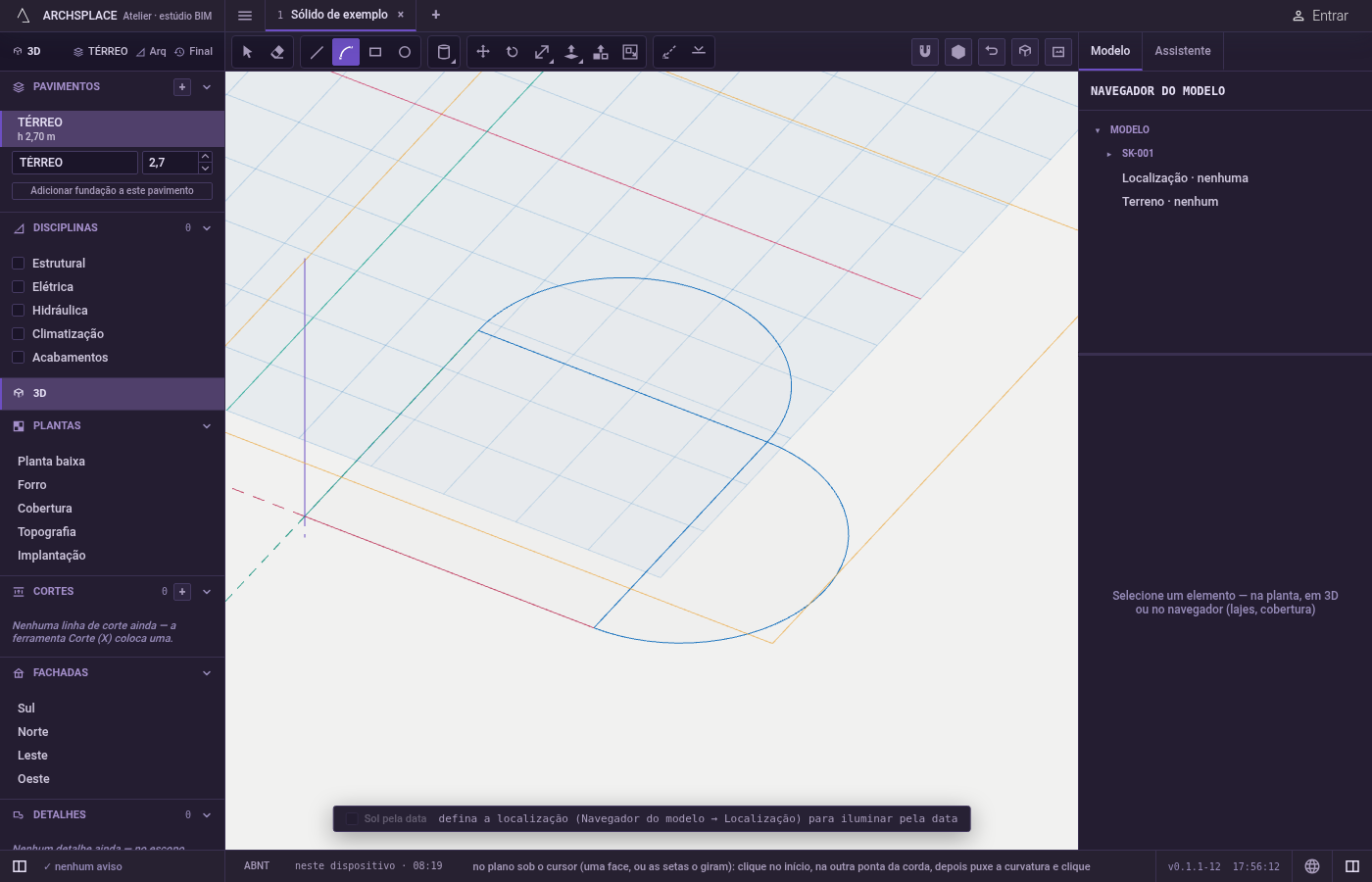Activate the push-pull extrude tool

point(571,52)
